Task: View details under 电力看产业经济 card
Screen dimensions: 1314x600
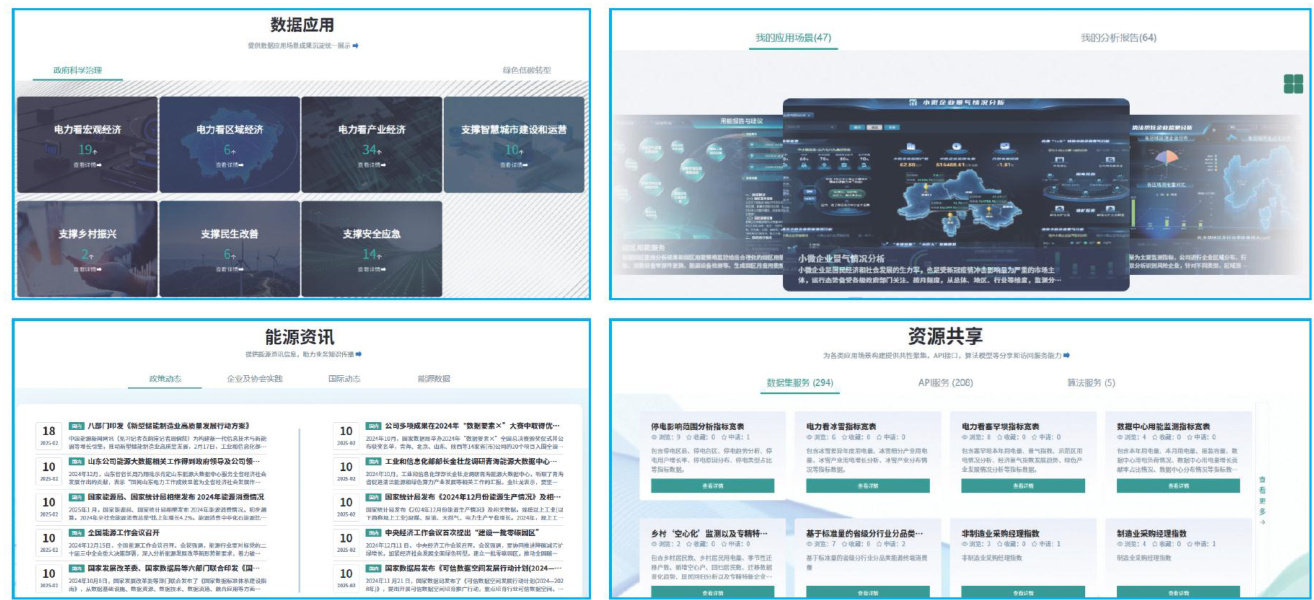Action: click(x=372, y=164)
